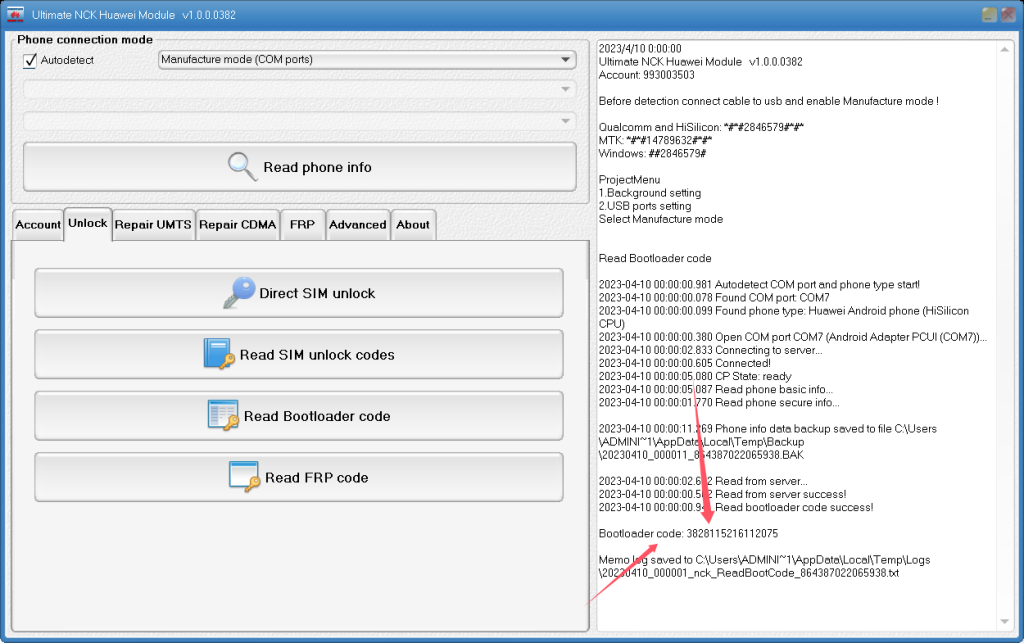1024x643 pixels.
Task: Click the Autodetect label text
Action: click(67, 60)
